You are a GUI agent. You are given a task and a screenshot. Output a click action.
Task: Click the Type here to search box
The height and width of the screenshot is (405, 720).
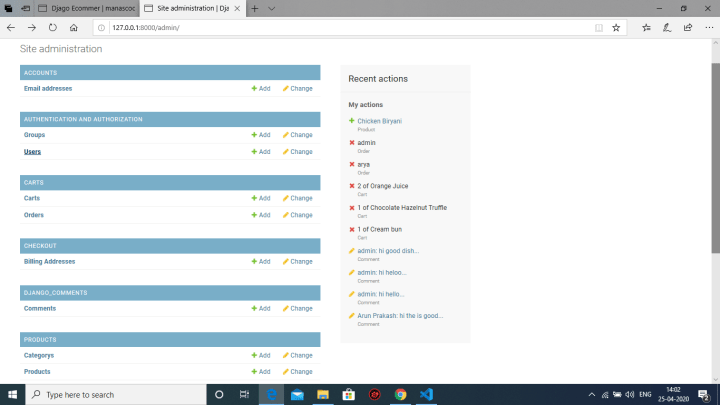pyautogui.click(x=116, y=394)
